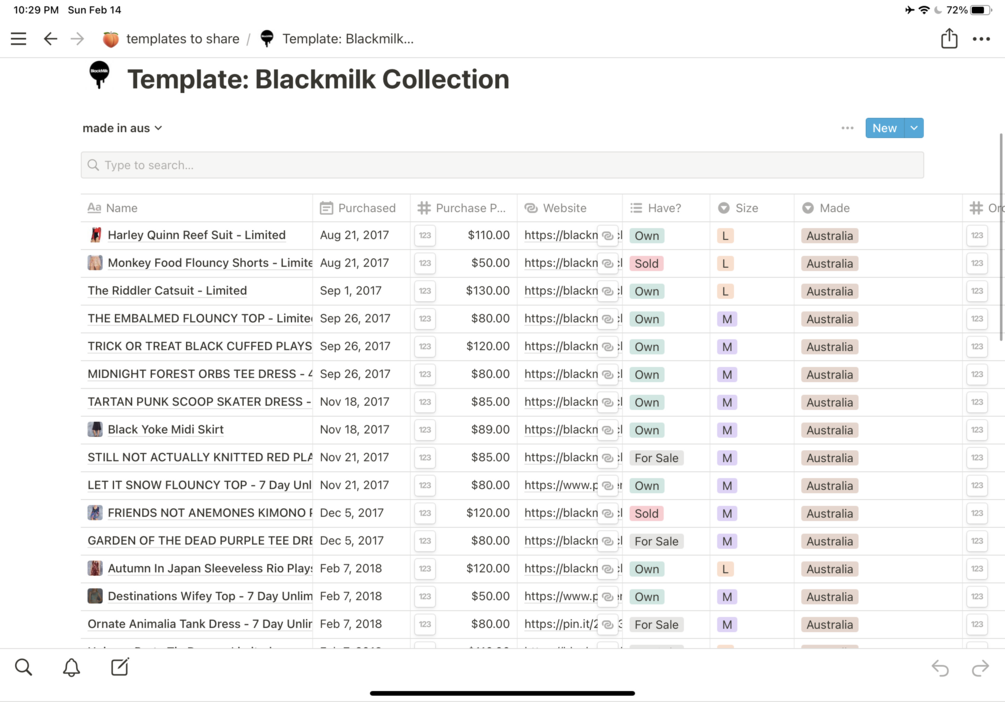This screenshot has width=1005, height=702.
Task: Tap the vertical scrollbar on right edge
Action: coord(1001,237)
